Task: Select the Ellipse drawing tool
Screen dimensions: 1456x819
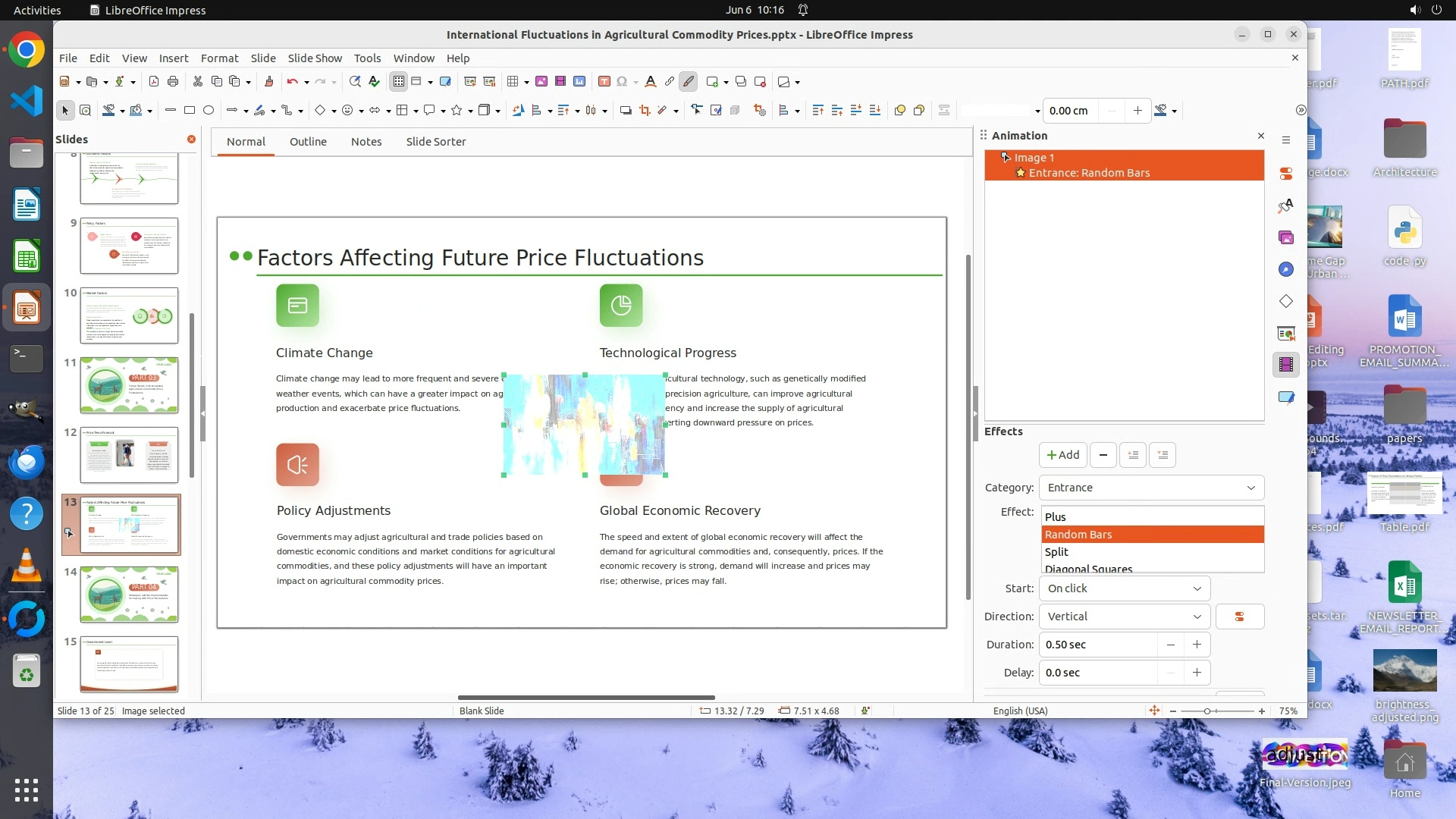Action: [209, 111]
